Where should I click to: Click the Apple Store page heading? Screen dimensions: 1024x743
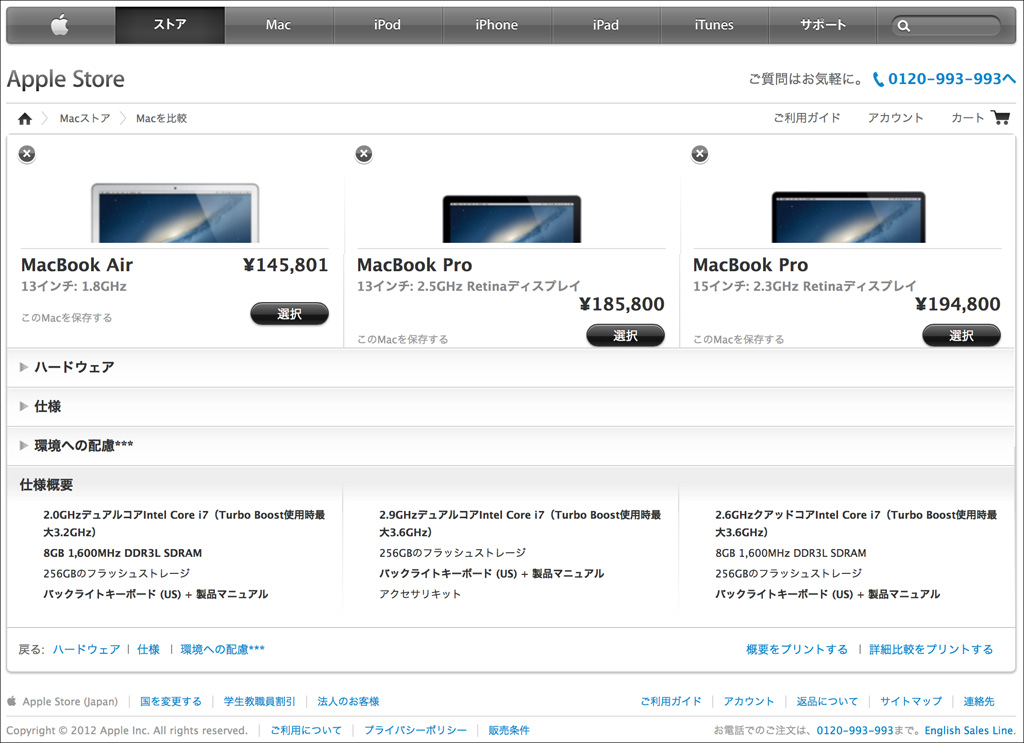(x=66, y=79)
